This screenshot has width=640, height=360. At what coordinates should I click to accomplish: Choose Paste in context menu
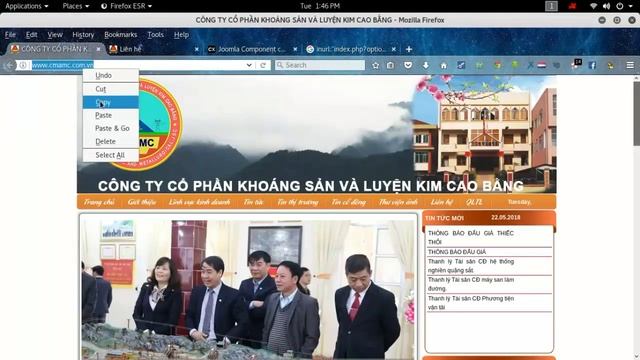point(111,115)
